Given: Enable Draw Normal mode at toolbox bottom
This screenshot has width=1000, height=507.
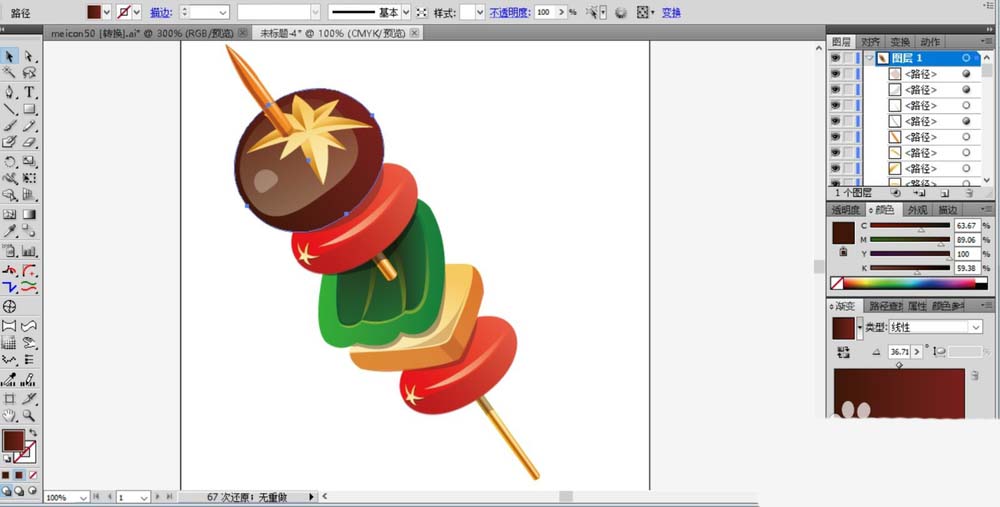Looking at the screenshot, I should point(6,491).
